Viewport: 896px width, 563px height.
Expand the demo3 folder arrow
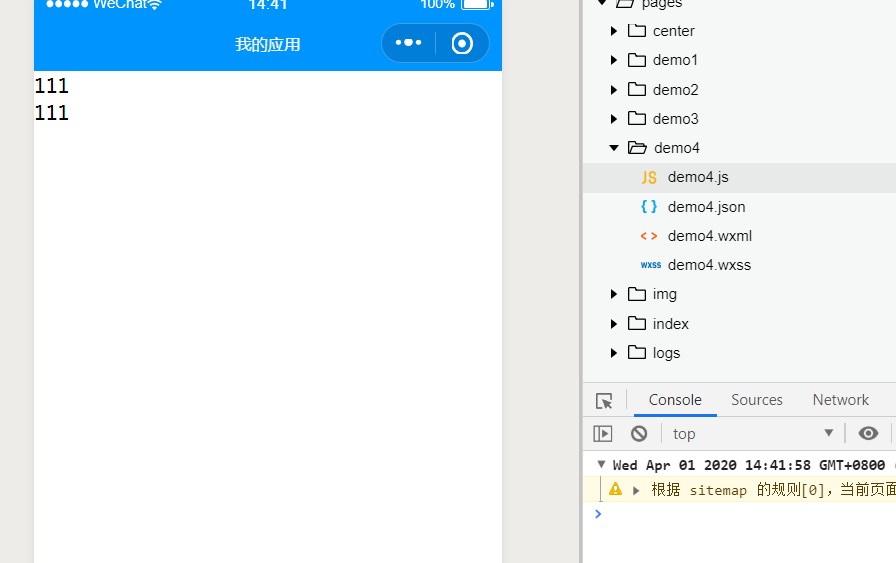614,119
